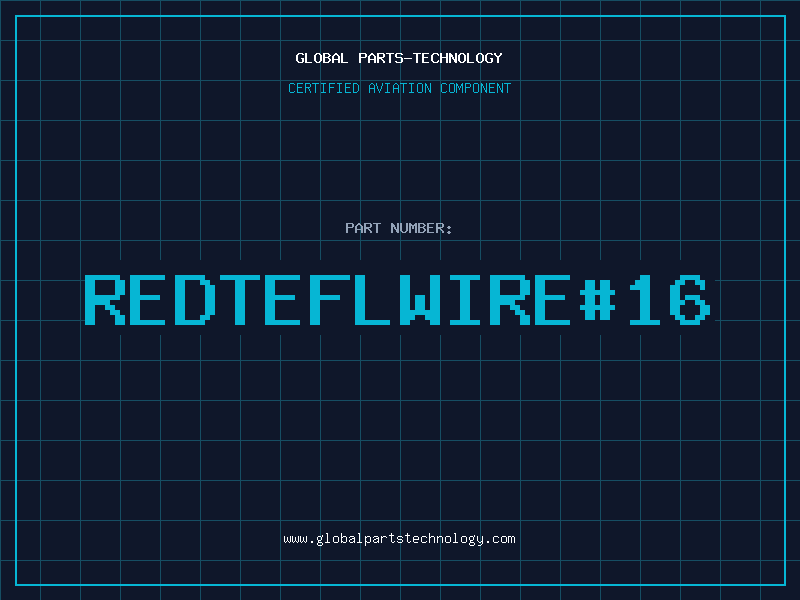800x600 pixels.
Task: Click the GLOBAL PARTS-TECHNOLOGY heading
Action: [x=399, y=58]
